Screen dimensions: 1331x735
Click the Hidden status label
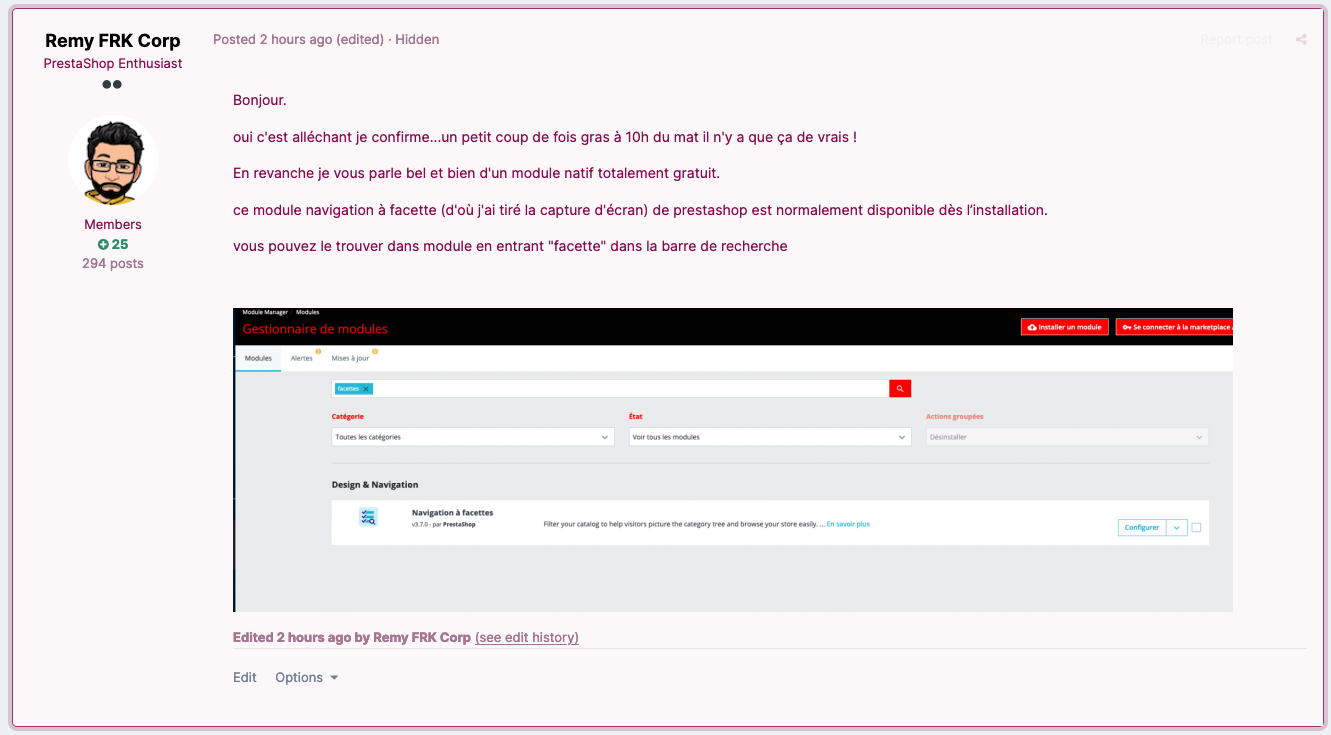tap(417, 40)
